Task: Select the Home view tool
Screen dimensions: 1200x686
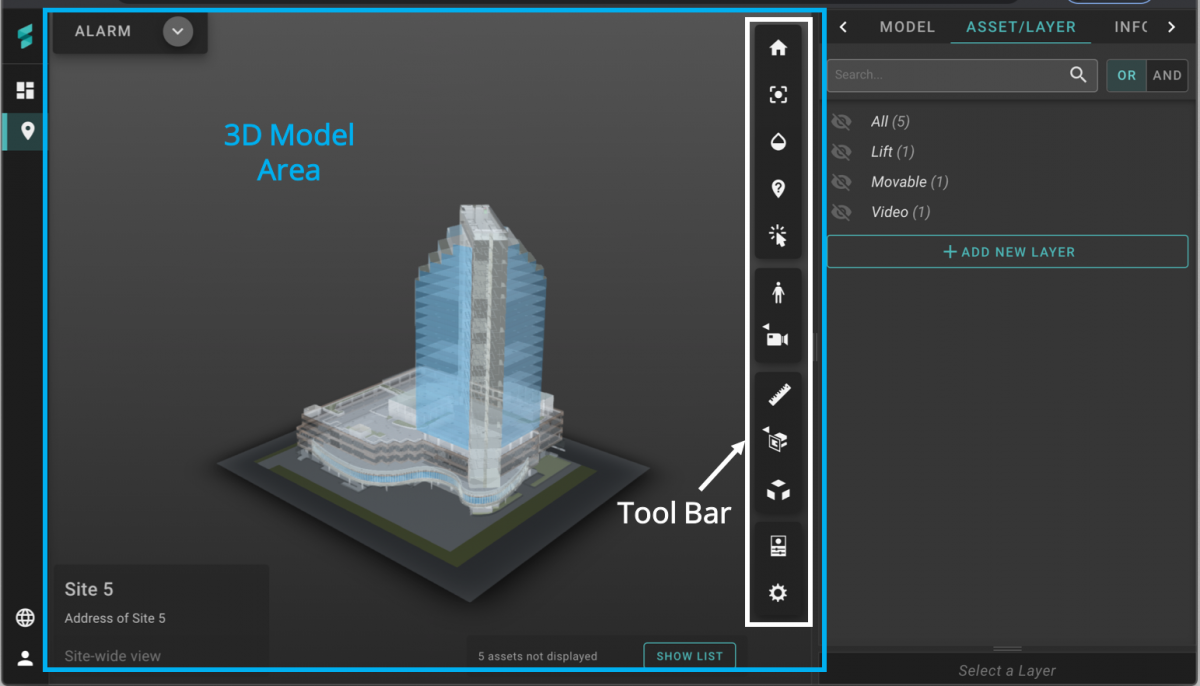Action: 778,47
